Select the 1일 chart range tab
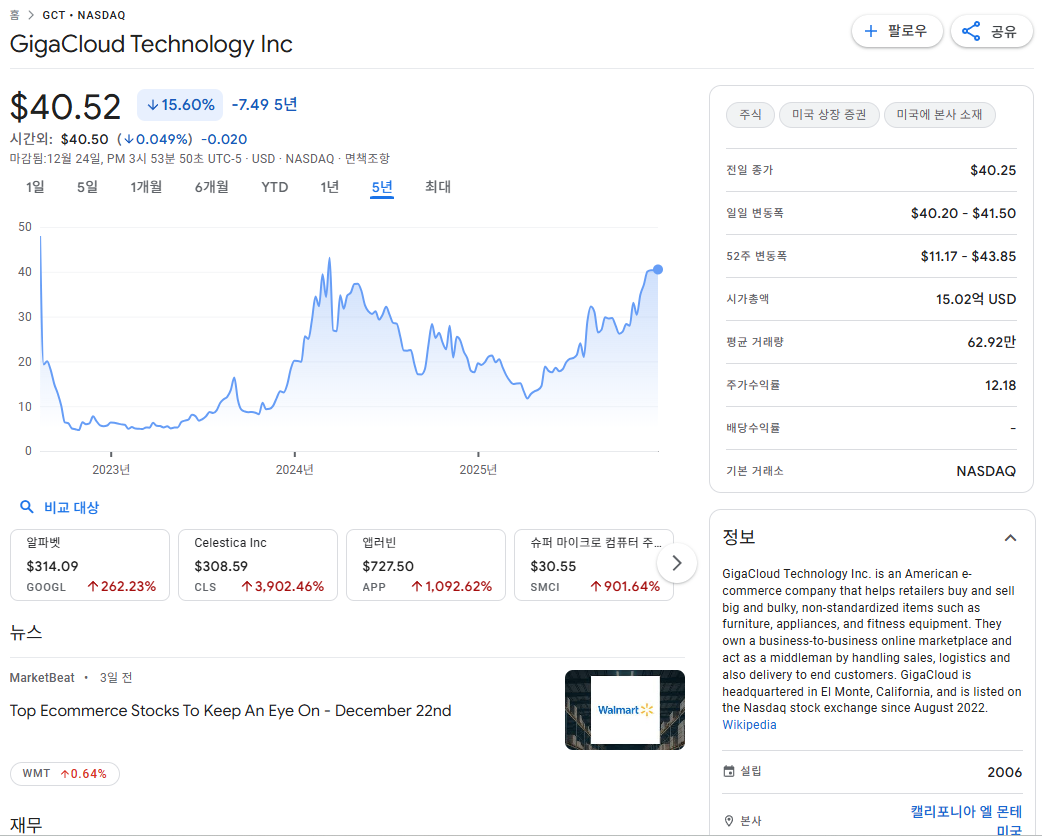 35,187
